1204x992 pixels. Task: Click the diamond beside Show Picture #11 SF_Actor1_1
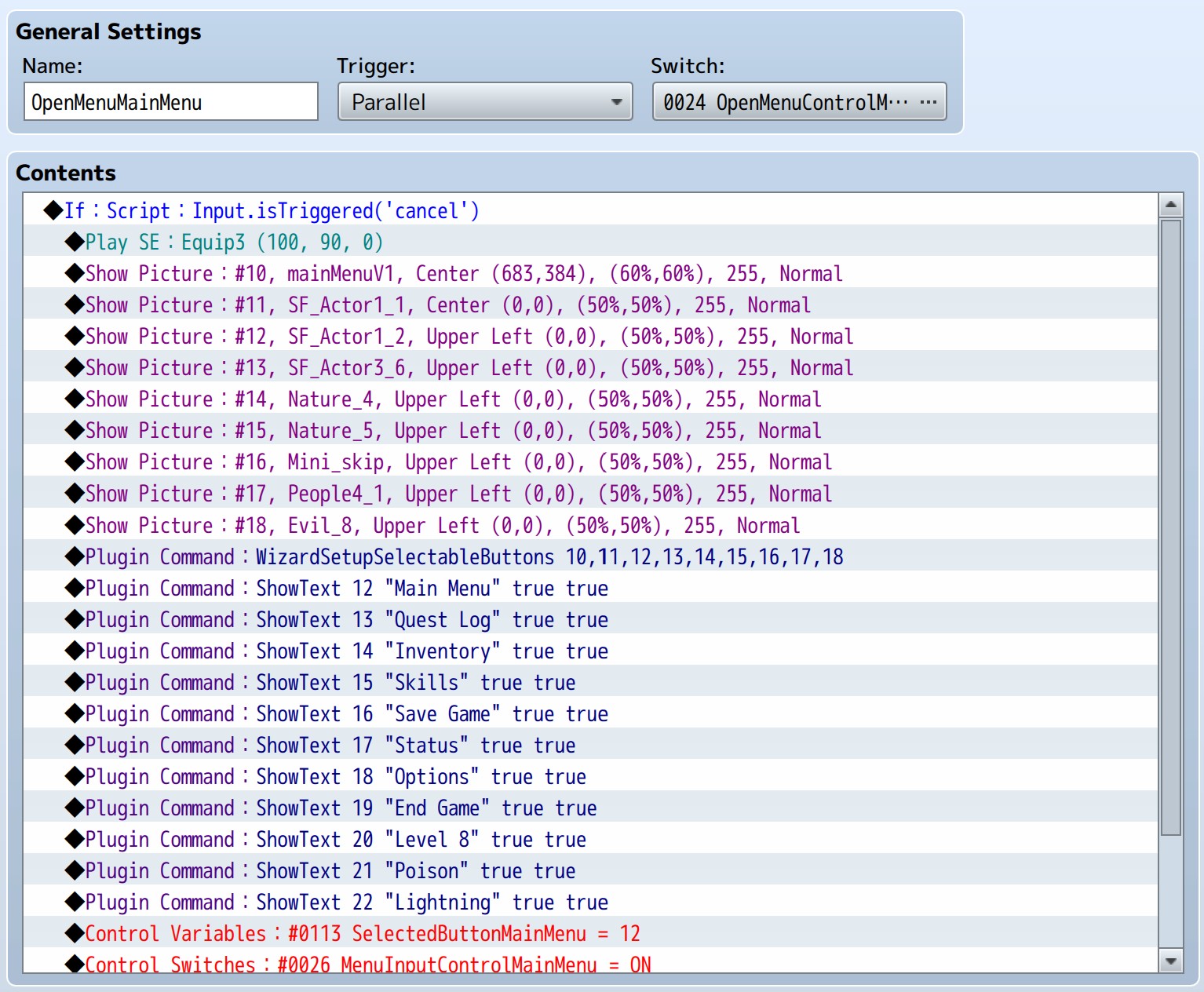(75, 305)
